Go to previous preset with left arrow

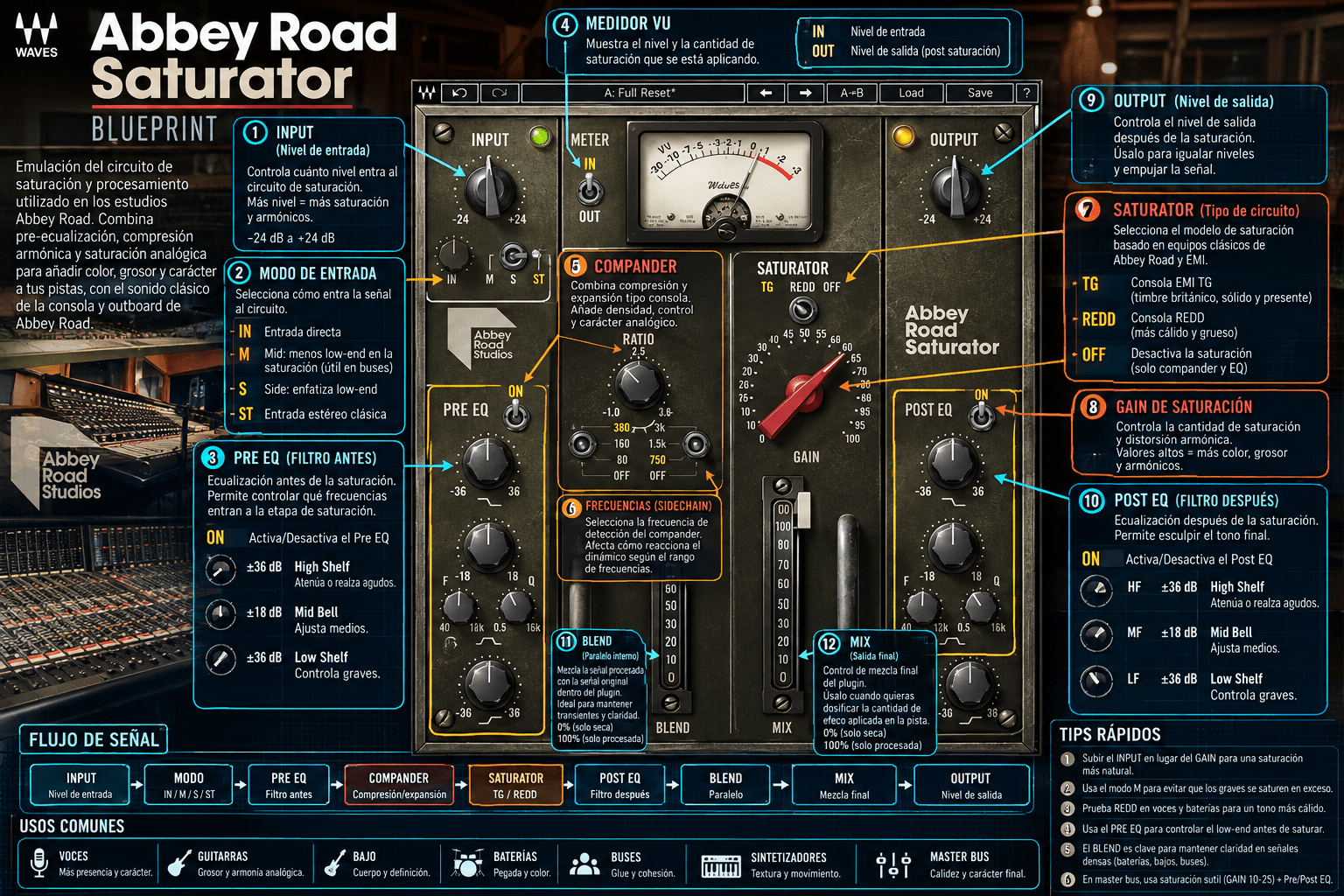tap(766, 93)
